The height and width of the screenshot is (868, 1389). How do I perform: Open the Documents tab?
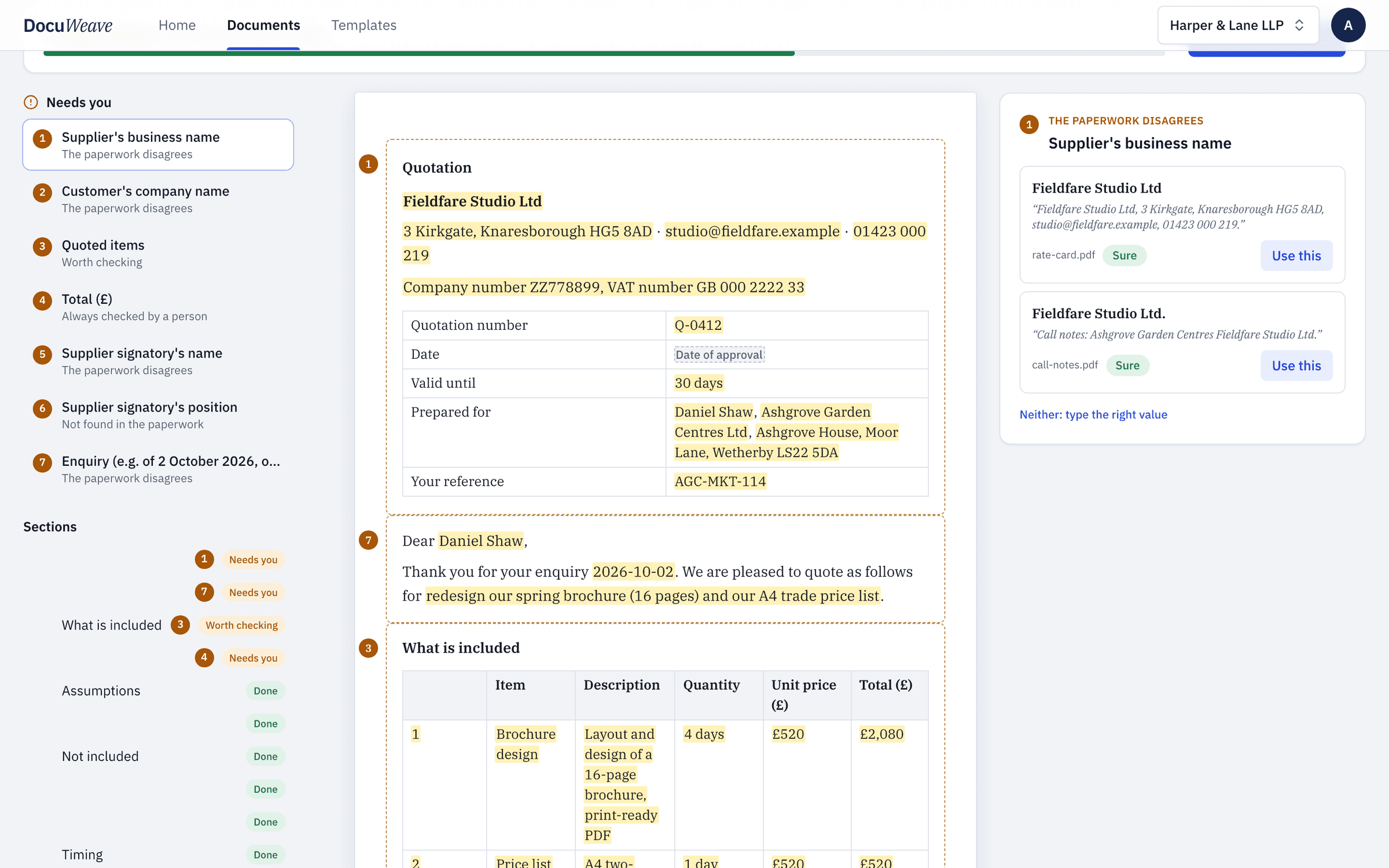click(263, 25)
